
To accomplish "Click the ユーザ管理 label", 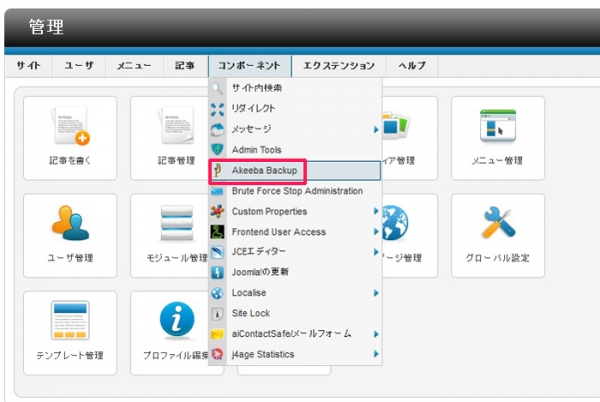I will [x=70, y=258].
